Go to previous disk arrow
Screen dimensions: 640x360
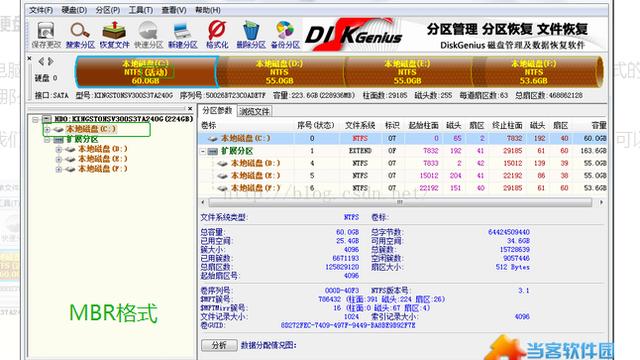[41, 61]
